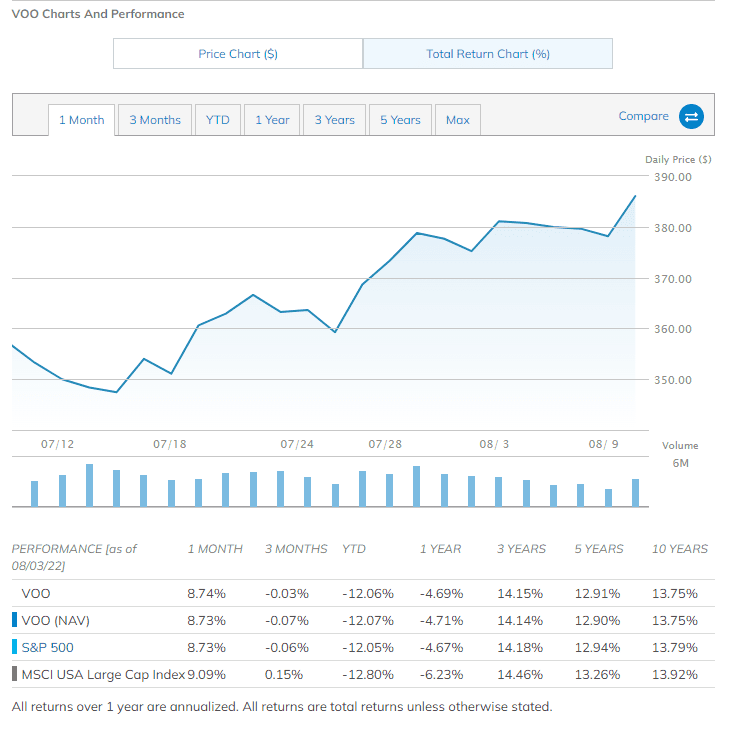Click MSCI 1 month value 9.09%

pos(206,675)
